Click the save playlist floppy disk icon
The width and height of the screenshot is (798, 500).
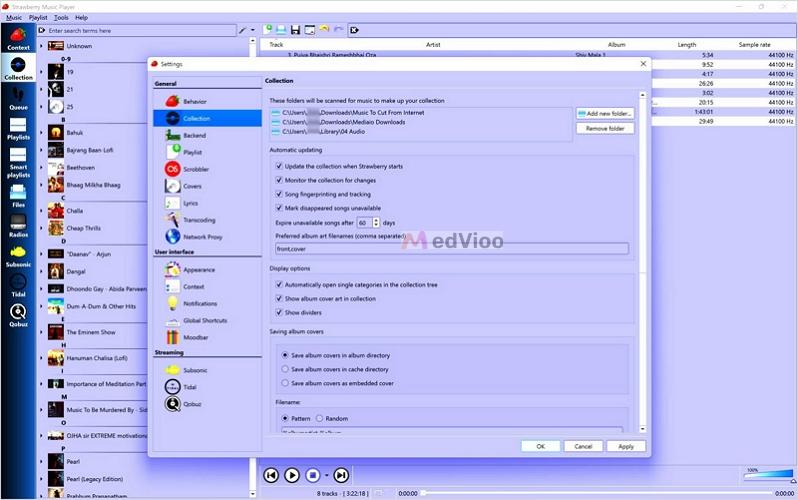295,30
